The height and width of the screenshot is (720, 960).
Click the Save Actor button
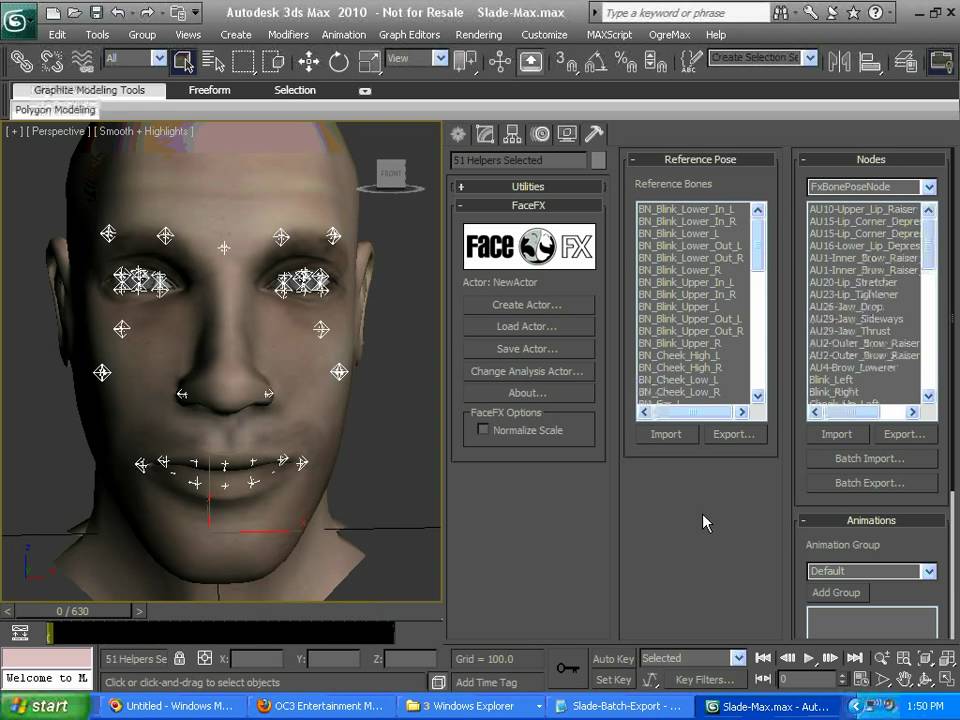(x=528, y=349)
